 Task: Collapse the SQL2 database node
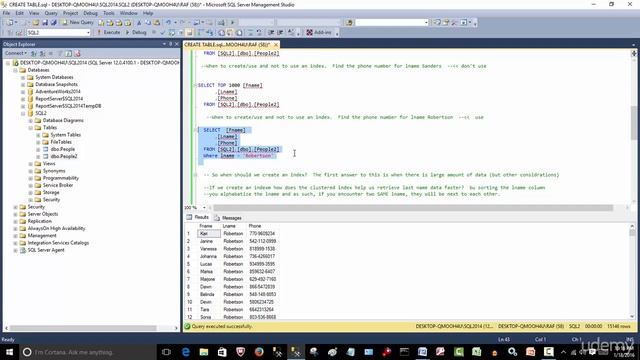(x=23, y=113)
